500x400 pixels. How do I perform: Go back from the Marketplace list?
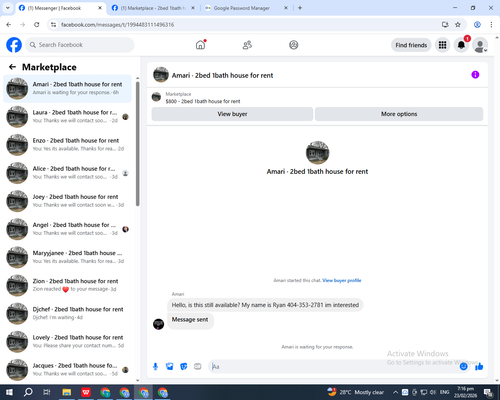(12, 67)
